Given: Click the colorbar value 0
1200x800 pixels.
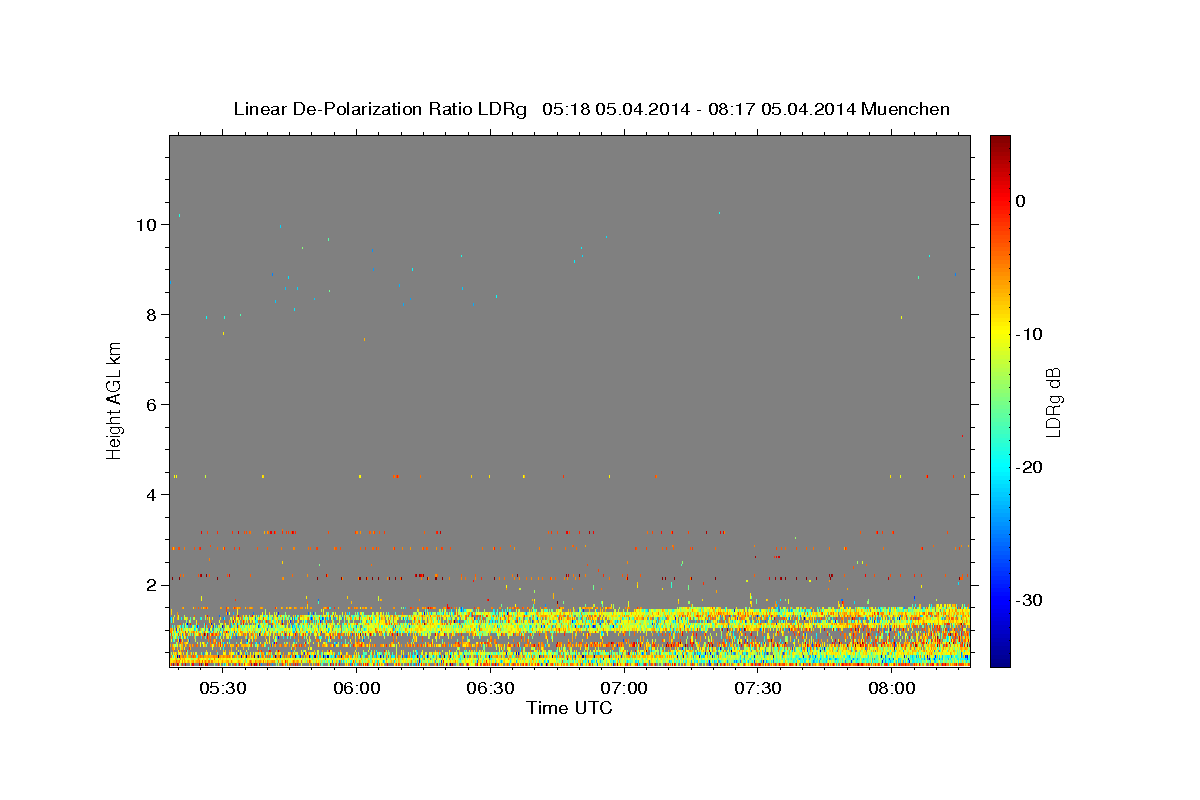Looking at the screenshot, I should (x=1021, y=201).
